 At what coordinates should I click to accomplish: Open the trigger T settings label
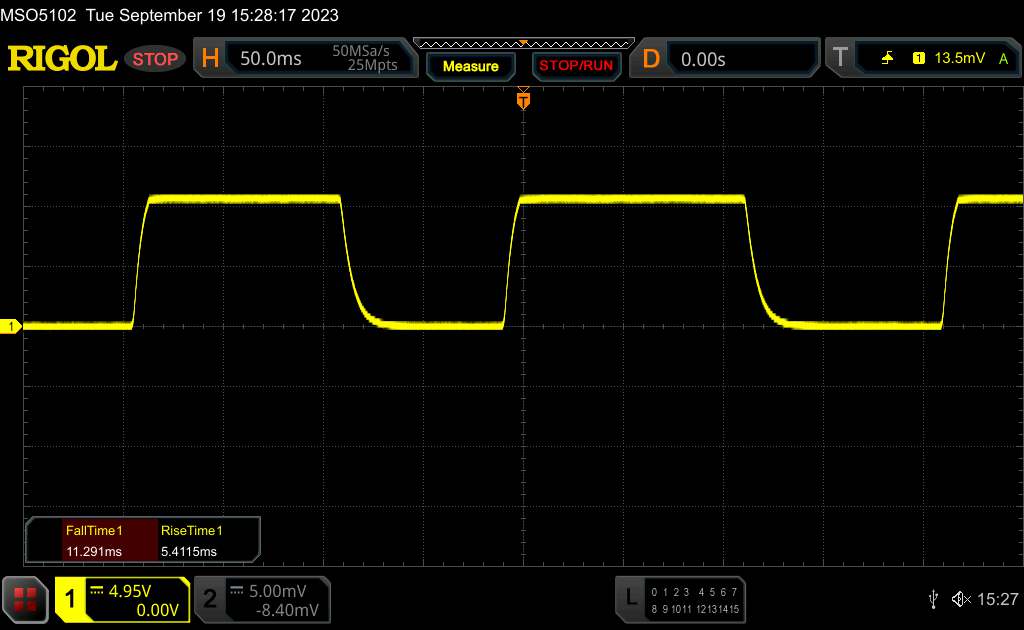point(840,57)
